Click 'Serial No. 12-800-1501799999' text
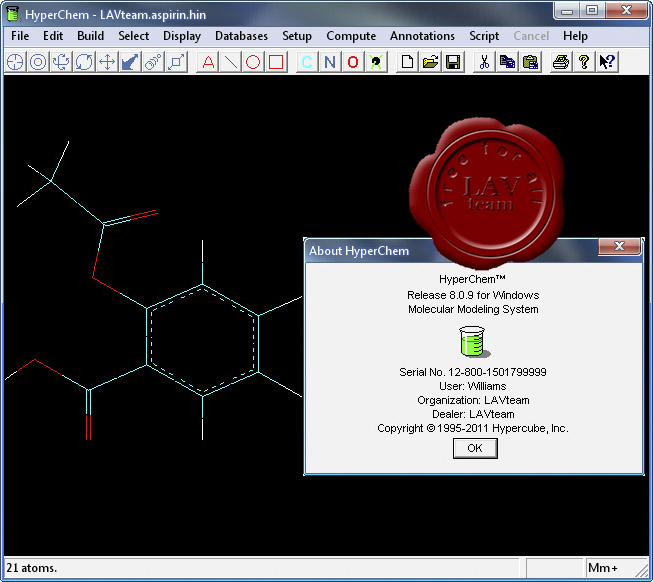The width and height of the screenshot is (653, 582). pyautogui.click(x=473, y=372)
